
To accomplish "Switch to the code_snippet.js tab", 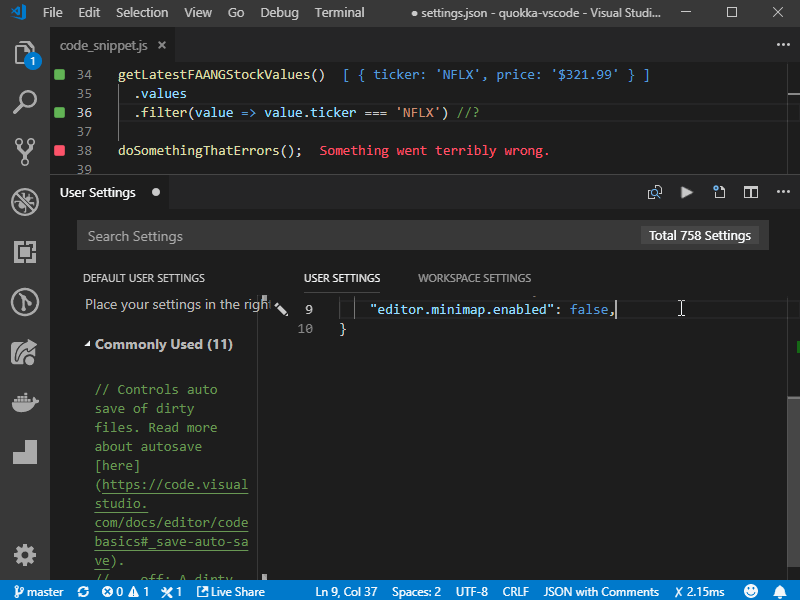I will point(104,45).
